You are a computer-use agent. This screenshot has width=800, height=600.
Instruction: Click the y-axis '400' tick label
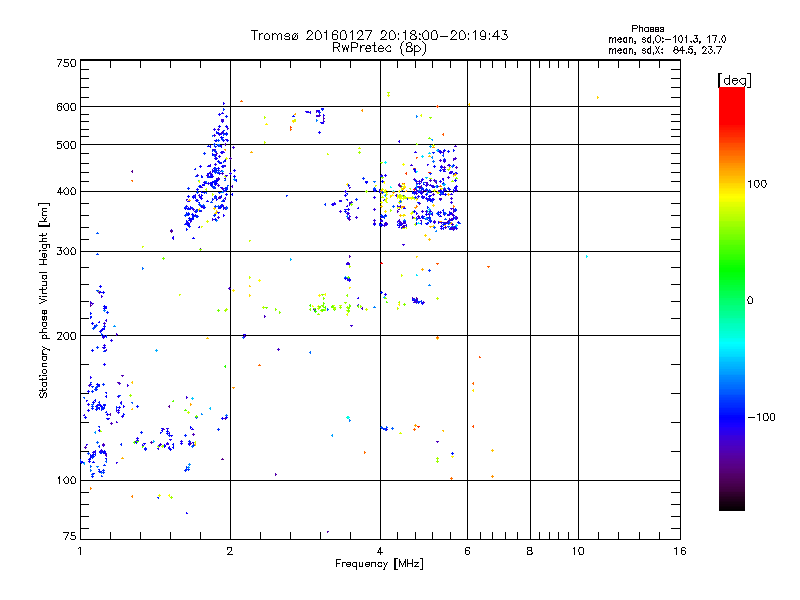pyautogui.click(x=66, y=191)
